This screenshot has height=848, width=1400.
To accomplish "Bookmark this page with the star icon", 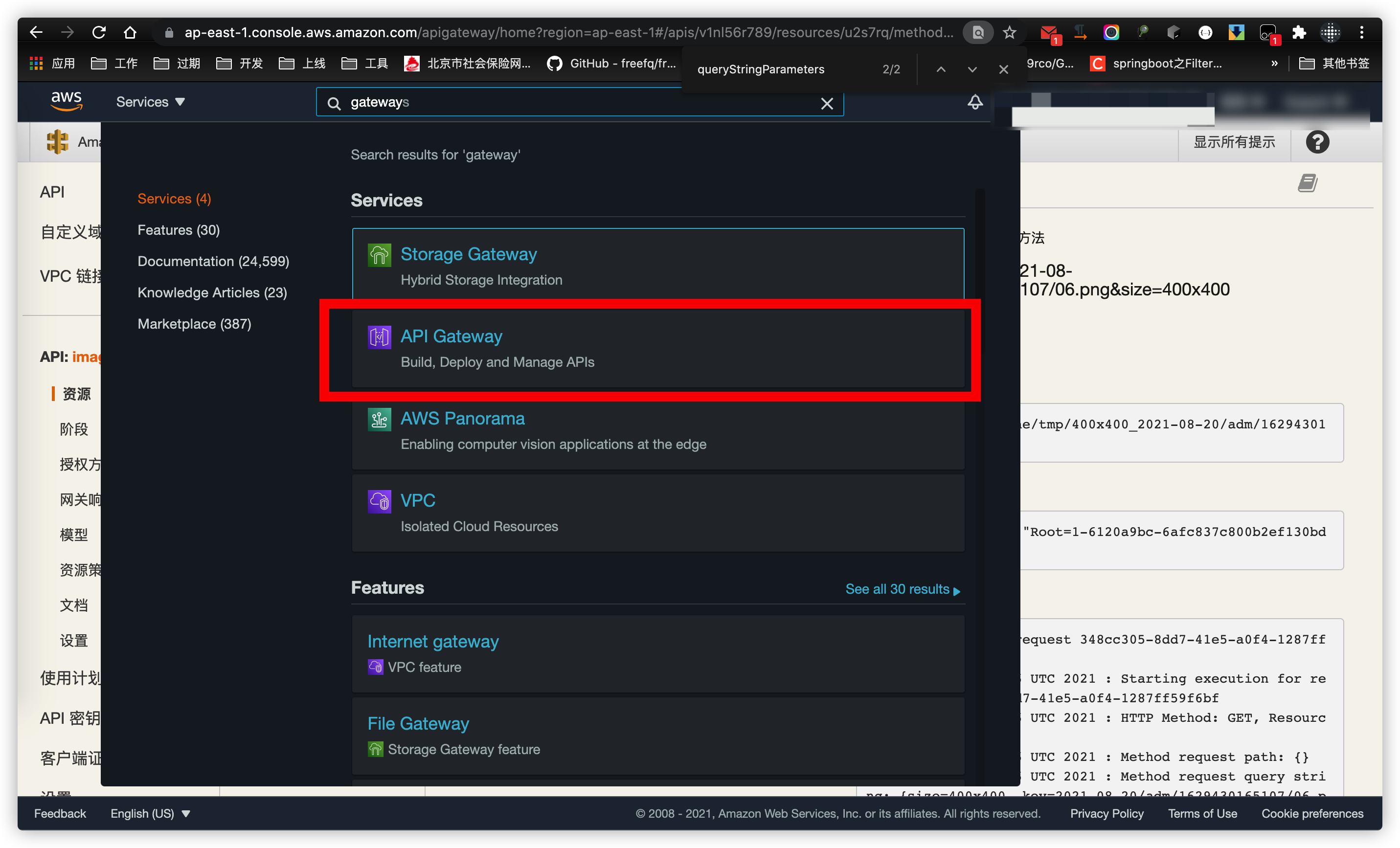I will pyautogui.click(x=1009, y=33).
